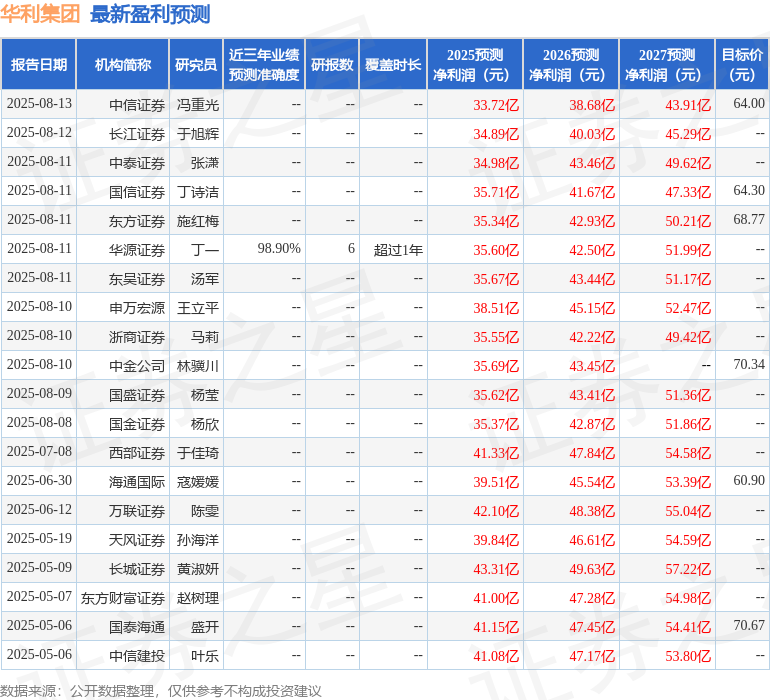The width and height of the screenshot is (770, 700).
Task: Select the 研报数 column header
Action: [x=332, y=65]
